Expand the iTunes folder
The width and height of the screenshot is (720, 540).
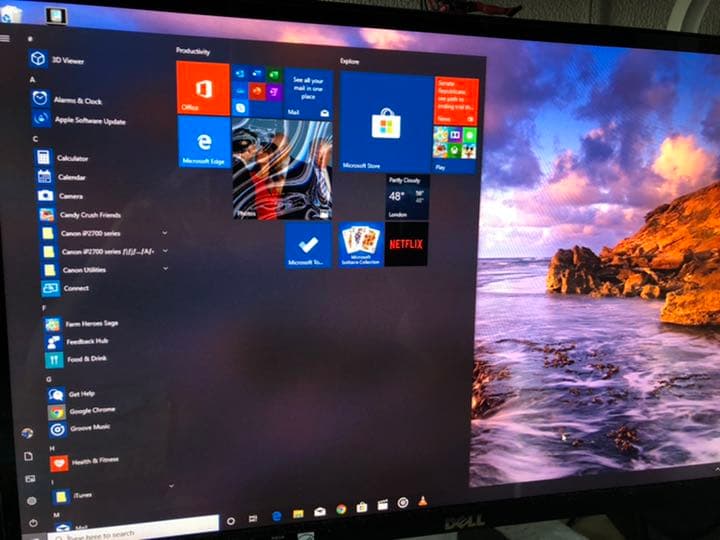coord(170,486)
